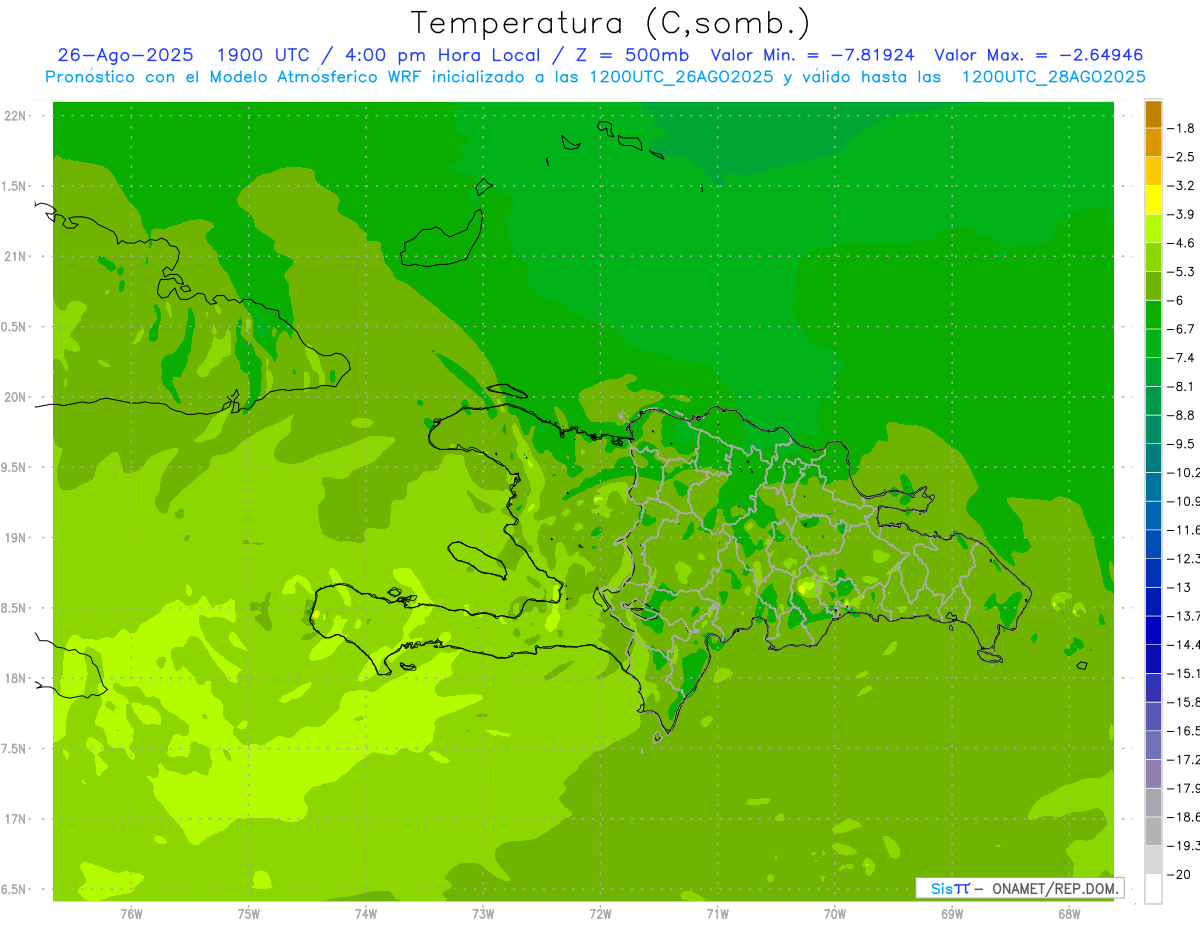Click the '76W' longitude label
The width and height of the screenshot is (1200, 927).
(131, 913)
